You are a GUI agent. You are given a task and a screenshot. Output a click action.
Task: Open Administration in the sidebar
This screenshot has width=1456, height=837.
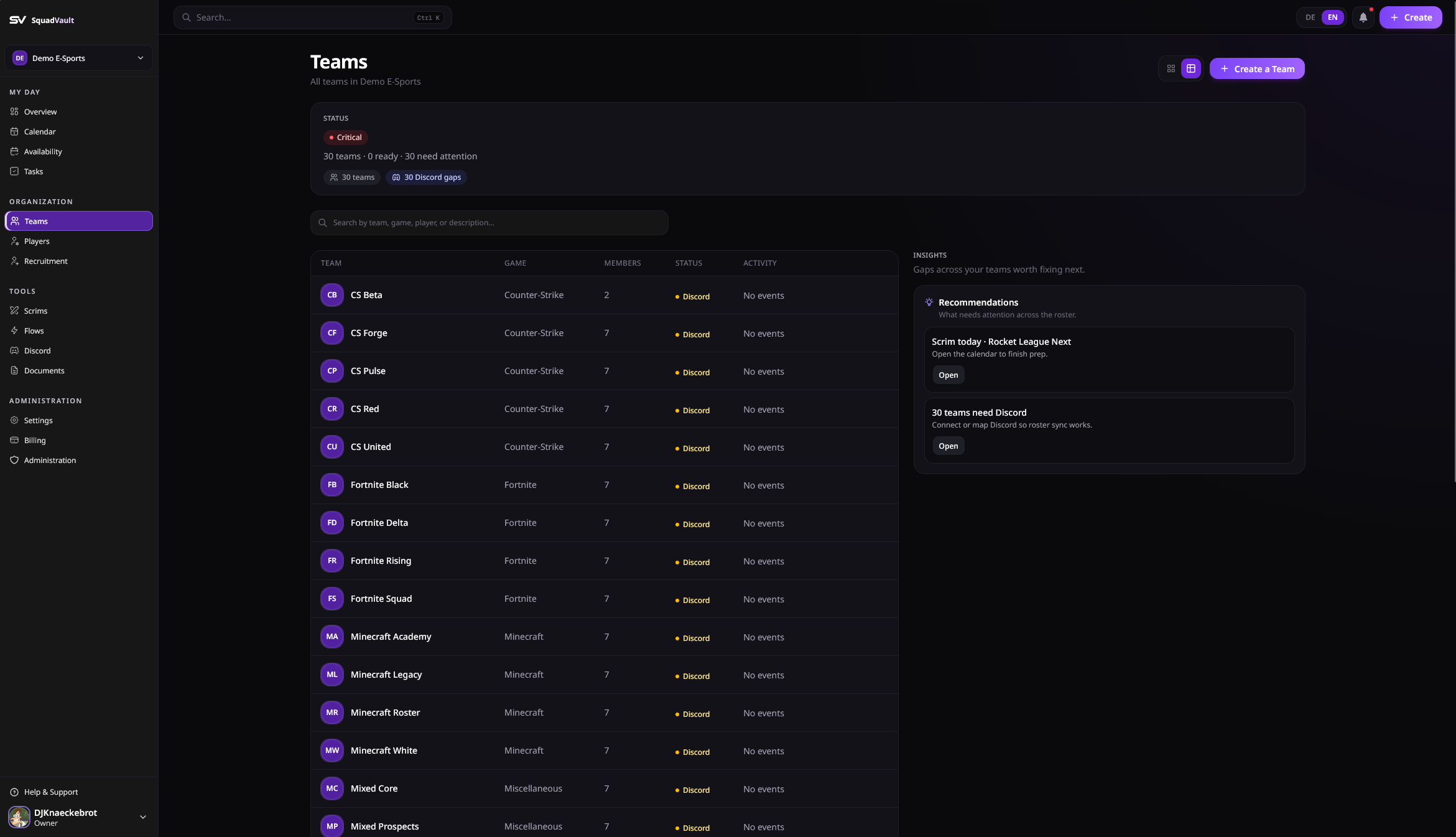coord(78,460)
